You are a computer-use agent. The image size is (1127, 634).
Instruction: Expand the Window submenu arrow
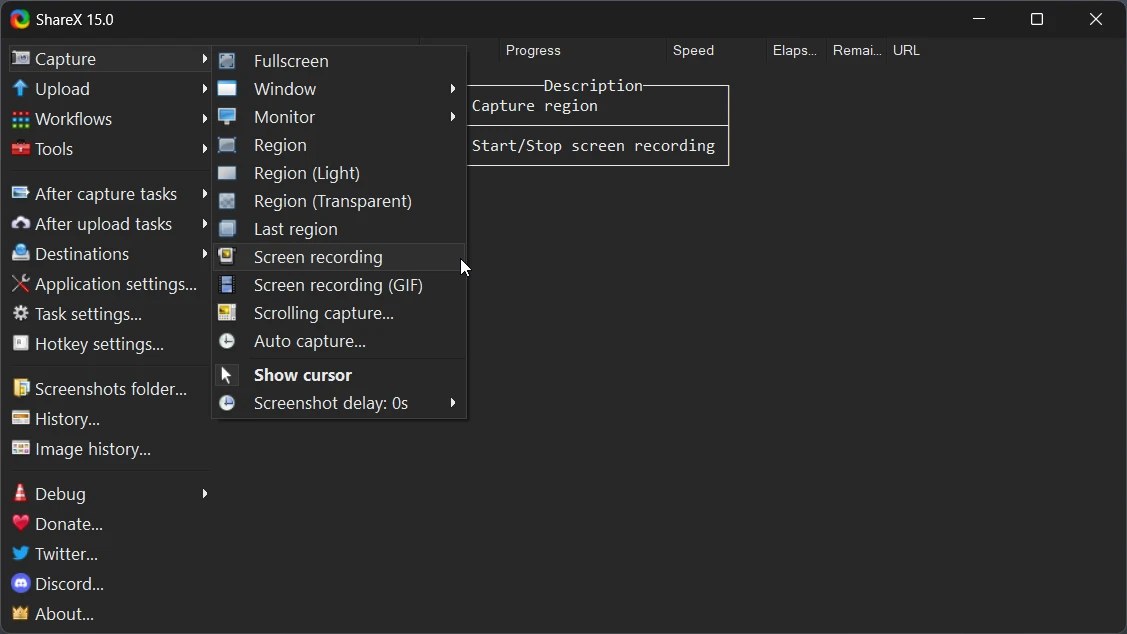pyautogui.click(x=453, y=88)
